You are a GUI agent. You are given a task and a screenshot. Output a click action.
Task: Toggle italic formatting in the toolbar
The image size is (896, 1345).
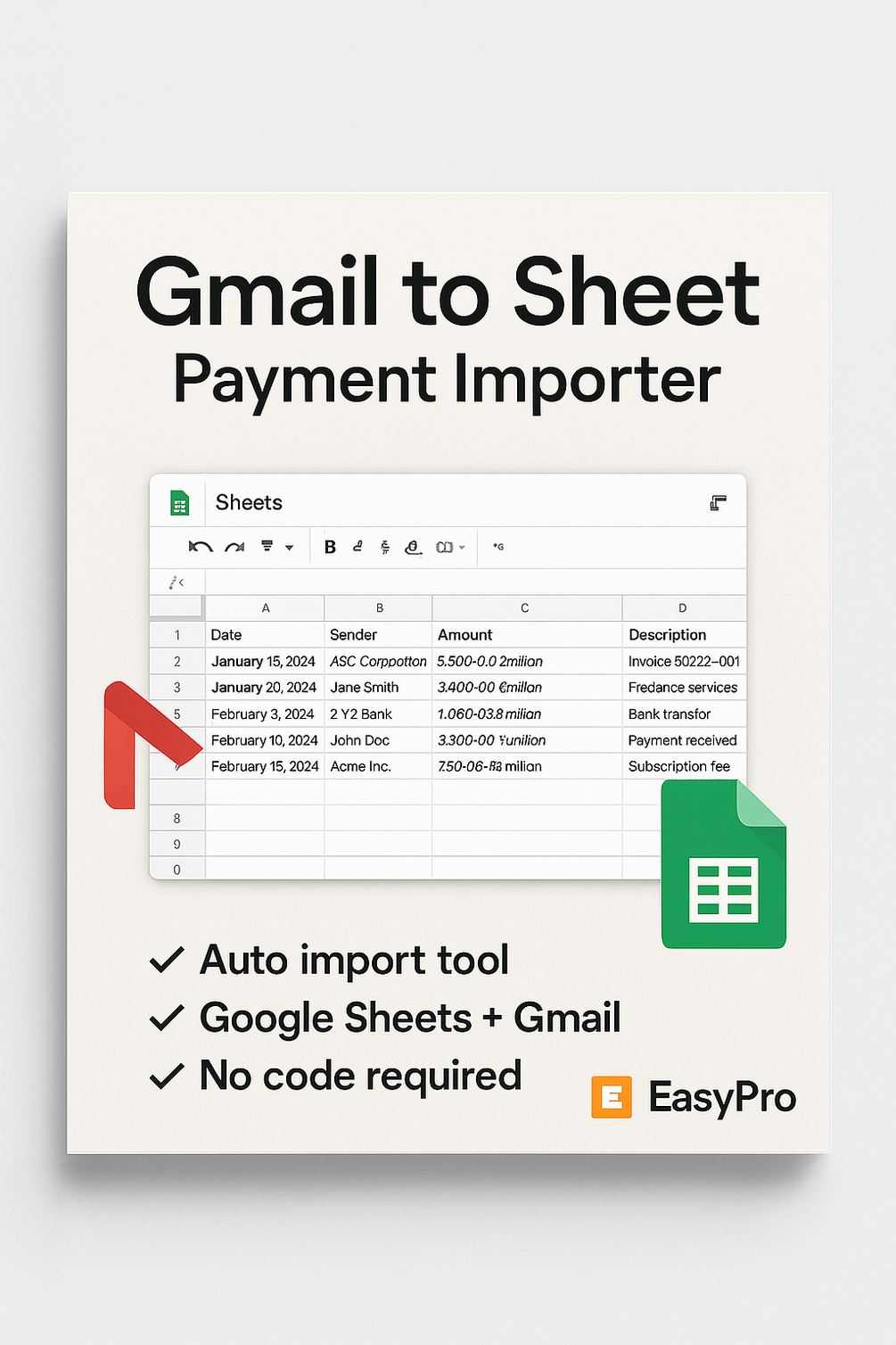coord(358,548)
